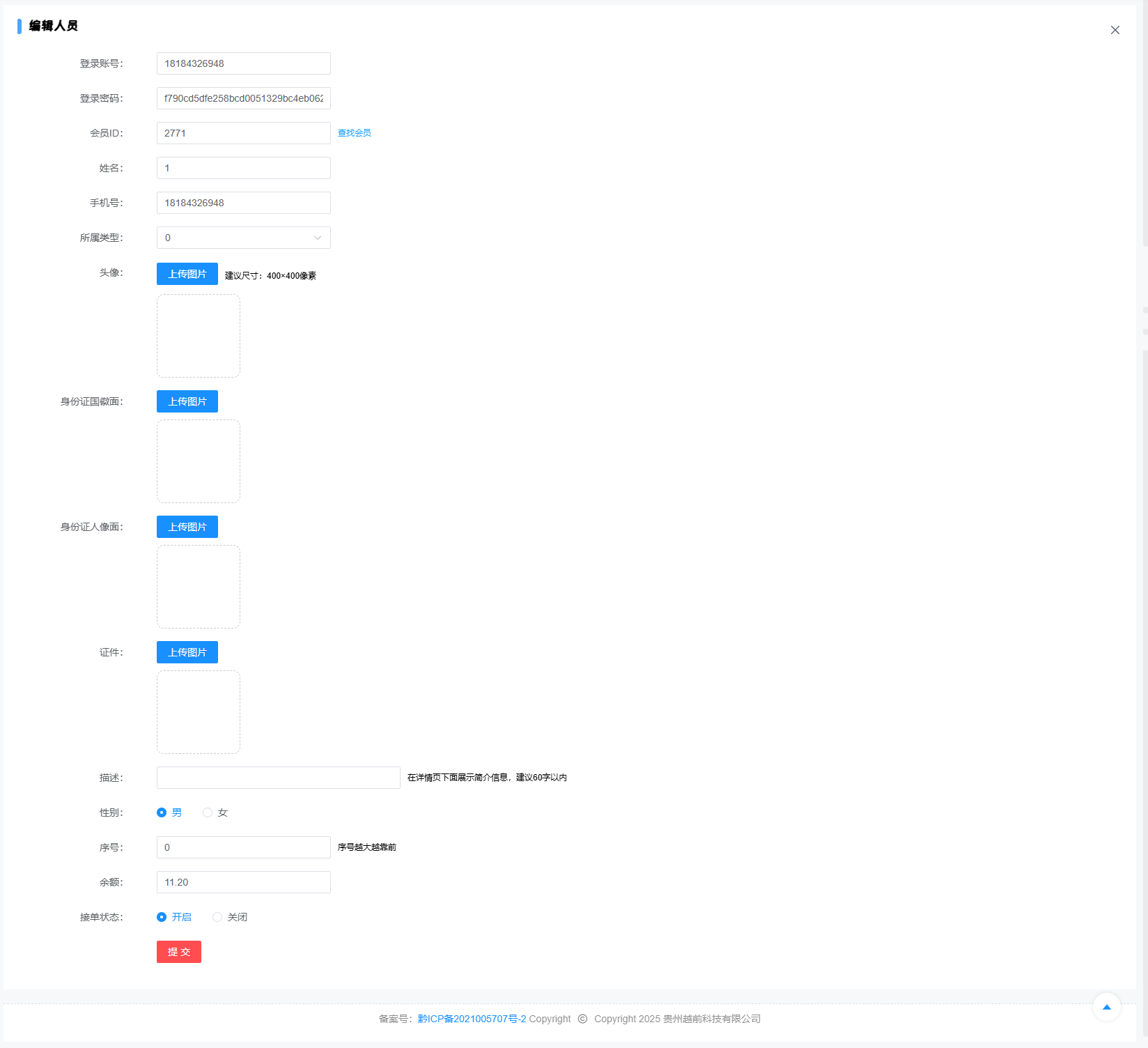Click the 查找会员 link

[354, 133]
